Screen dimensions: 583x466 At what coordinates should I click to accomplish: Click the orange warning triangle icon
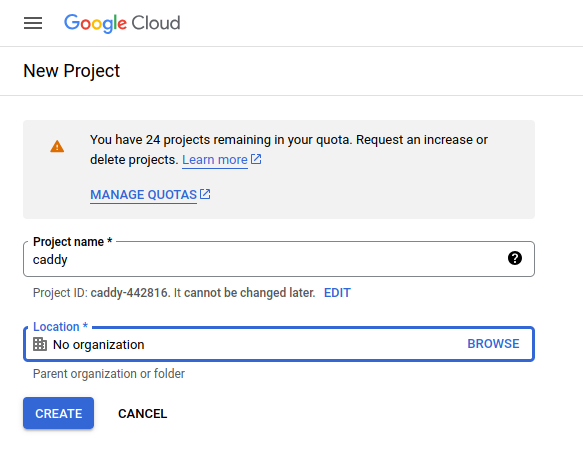point(57,147)
